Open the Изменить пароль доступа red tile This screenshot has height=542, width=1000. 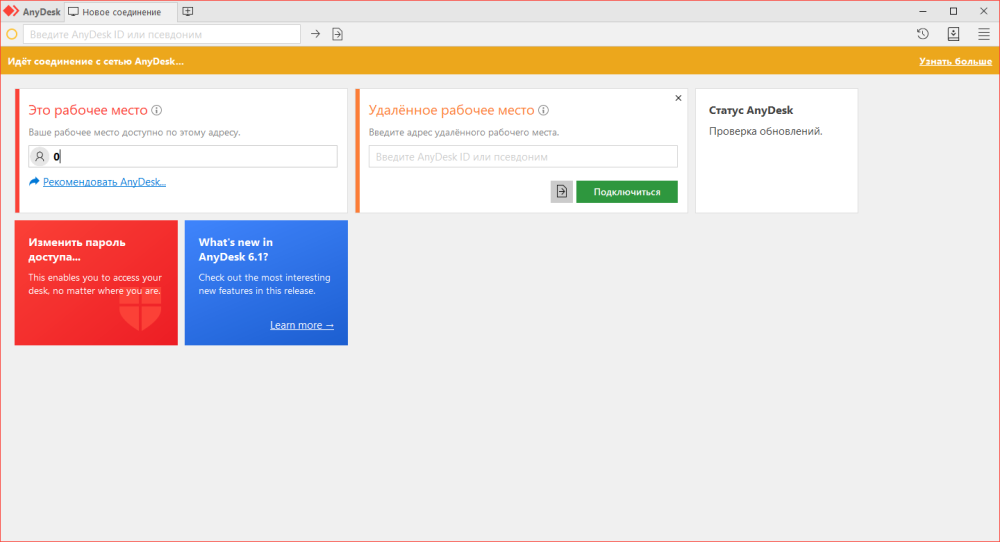tap(96, 282)
